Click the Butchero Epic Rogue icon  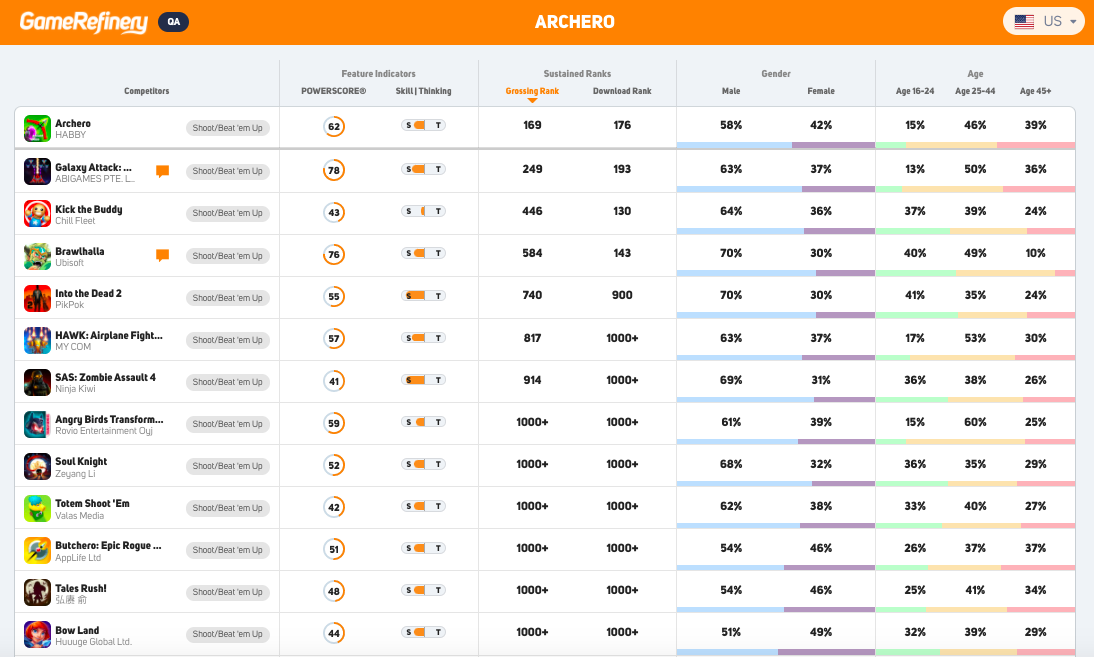(38, 550)
